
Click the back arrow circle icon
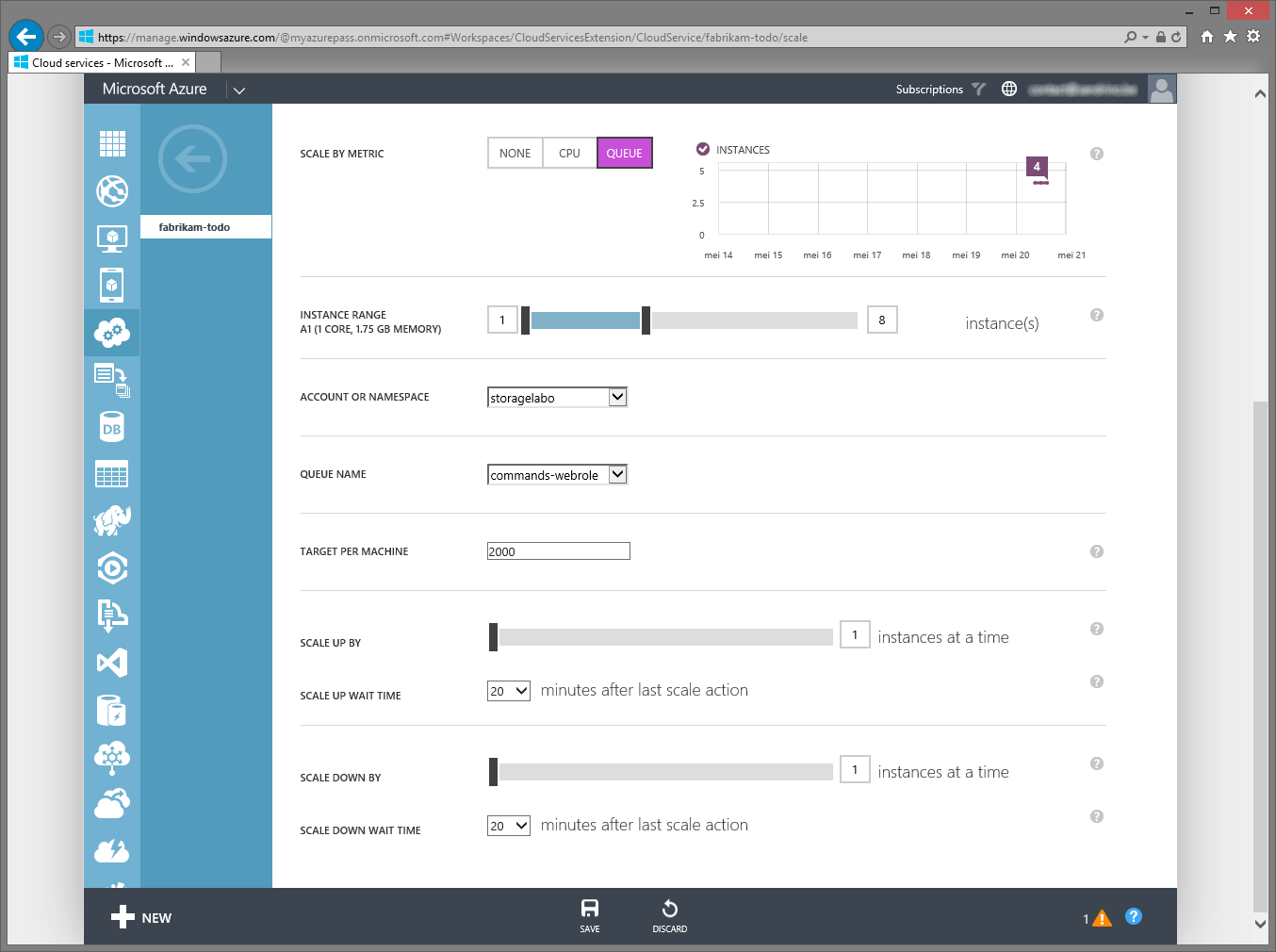click(x=193, y=158)
